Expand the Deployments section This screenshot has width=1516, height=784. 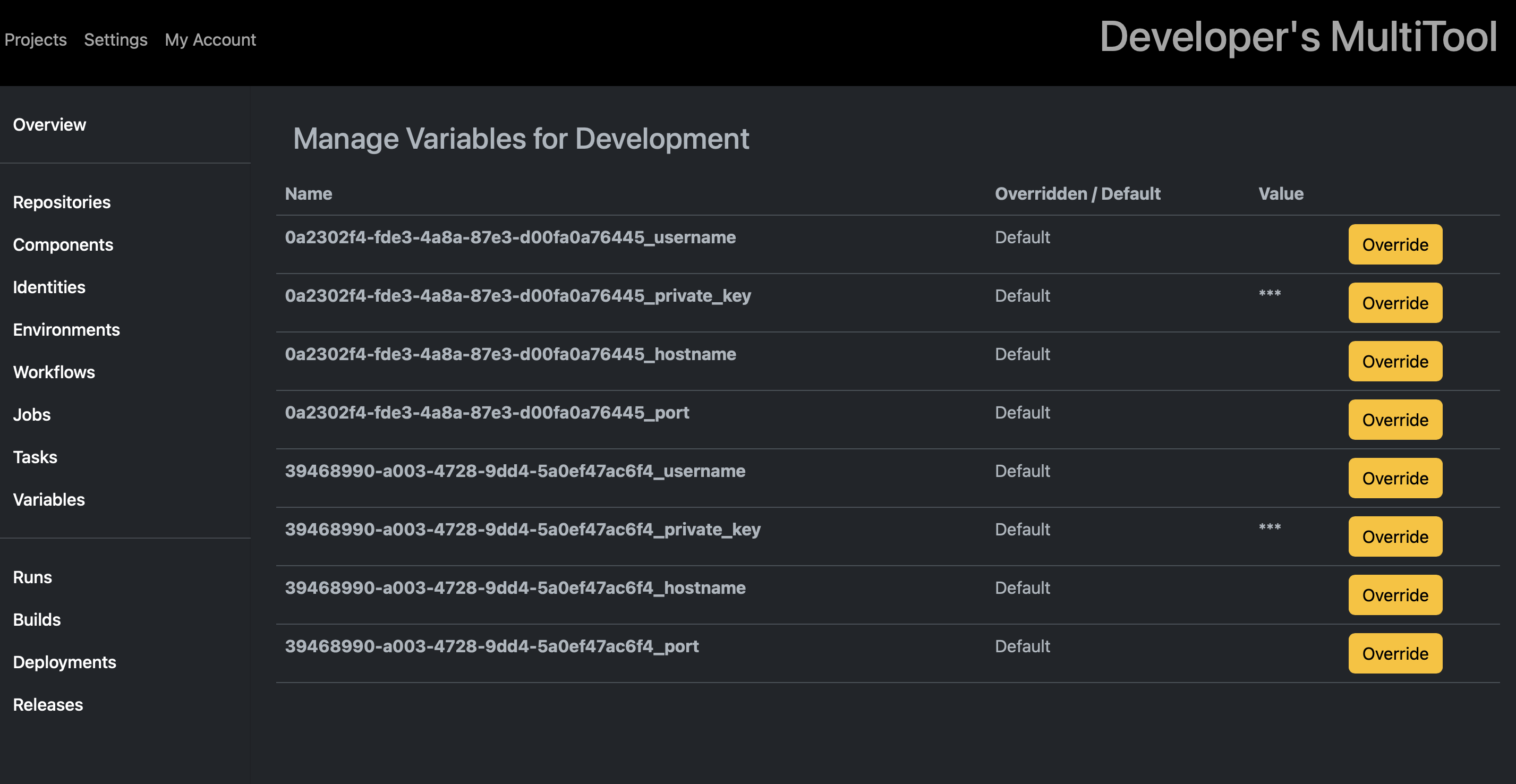pos(64,661)
